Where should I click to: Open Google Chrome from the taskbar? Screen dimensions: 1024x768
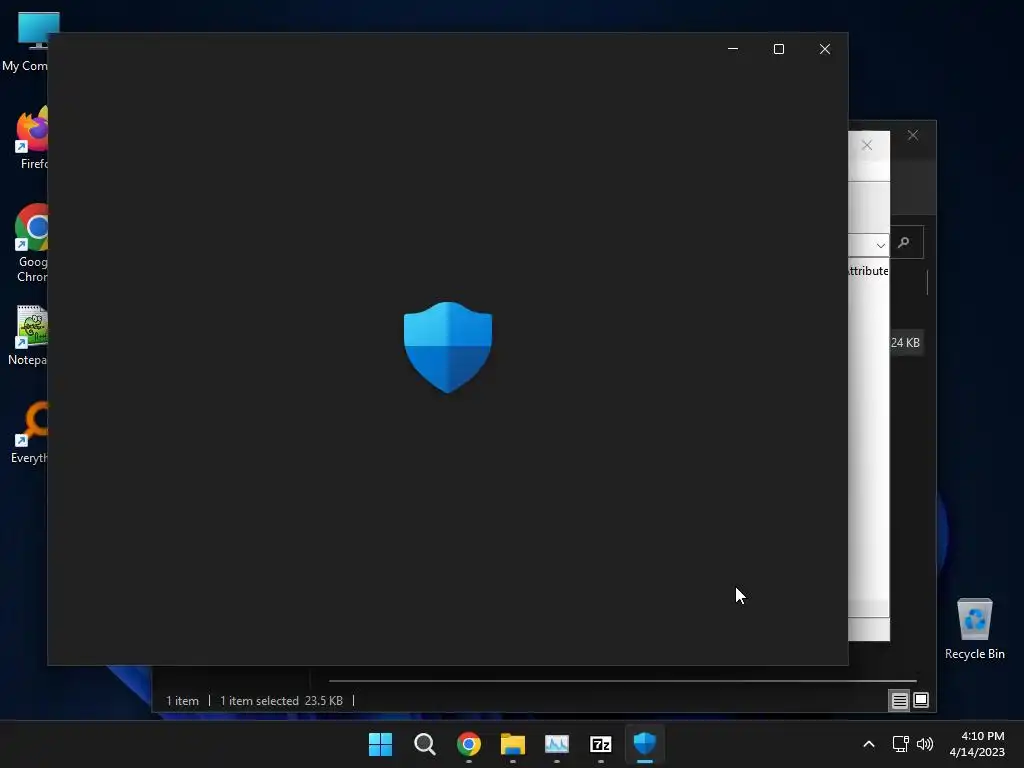(x=468, y=744)
